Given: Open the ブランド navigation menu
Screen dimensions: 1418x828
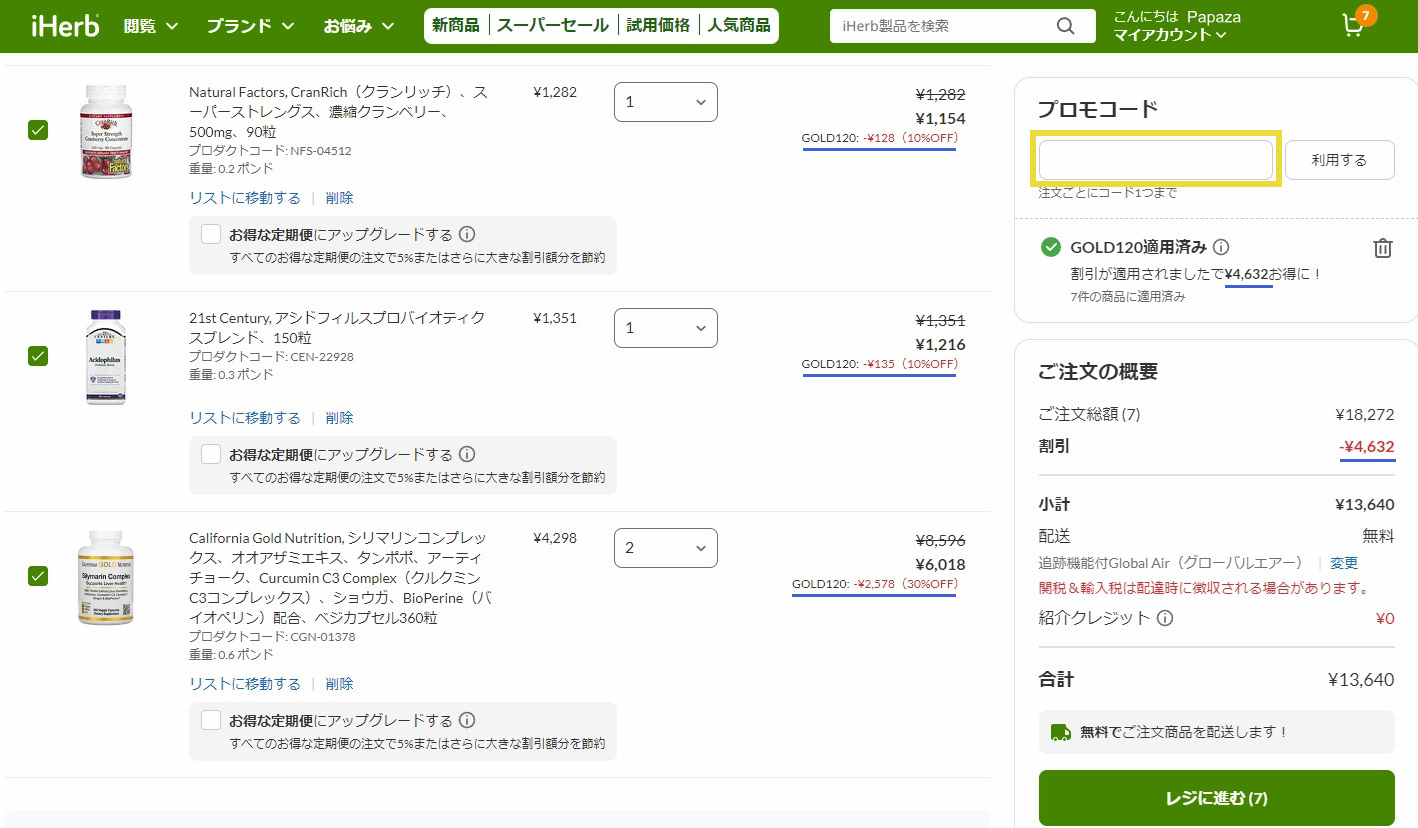Looking at the screenshot, I should point(250,26).
